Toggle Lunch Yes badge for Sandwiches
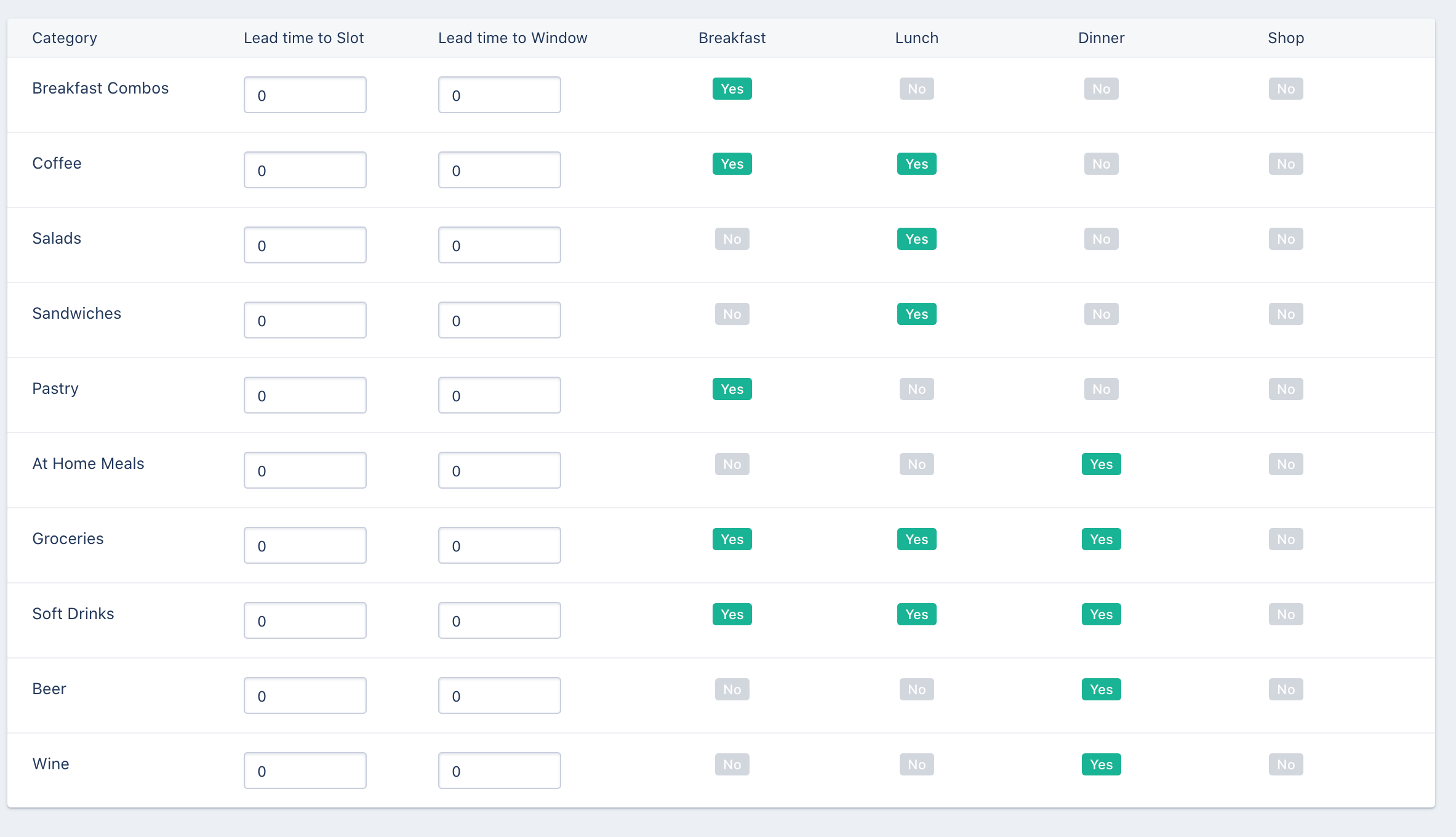 (x=916, y=314)
